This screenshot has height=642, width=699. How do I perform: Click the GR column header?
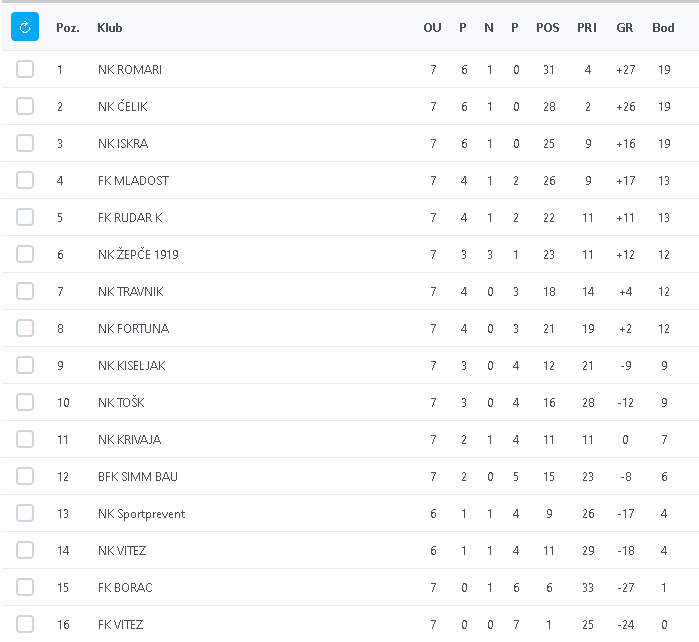click(625, 28)
